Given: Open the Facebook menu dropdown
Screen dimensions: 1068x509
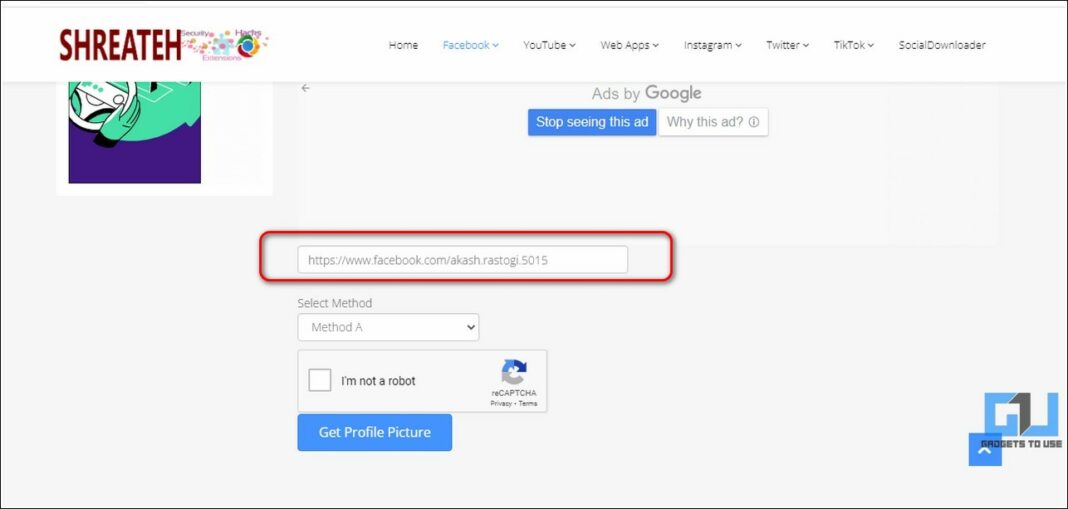Looking at the screenshot, I should [x=470, y=45].
